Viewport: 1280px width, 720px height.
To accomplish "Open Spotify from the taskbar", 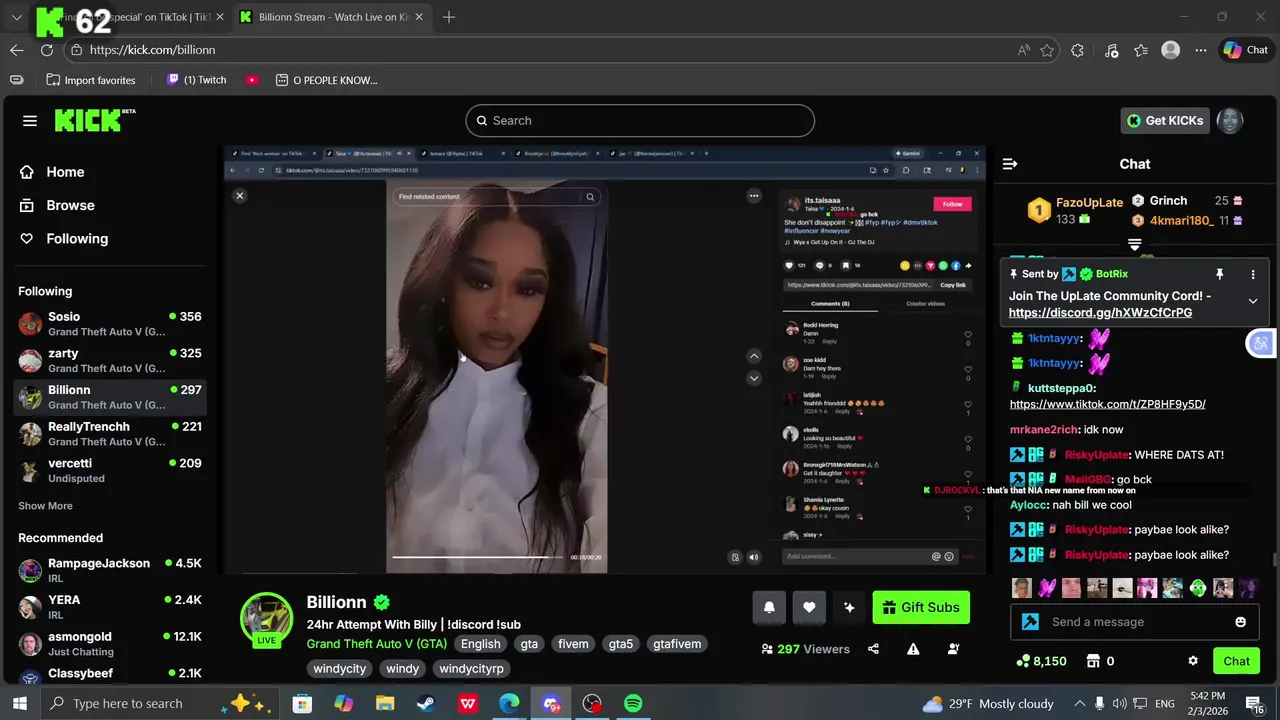I will point(633,704).
